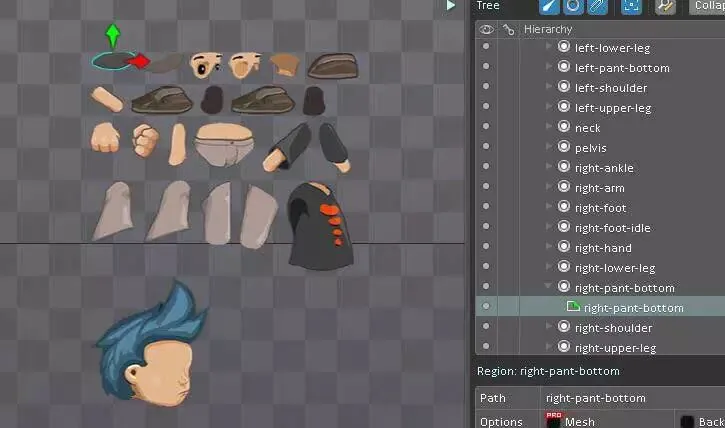Click the Path field with right-pant-bottom
Image resolution: width=725 pixels, height=428 pixels.
pos(632,398)
